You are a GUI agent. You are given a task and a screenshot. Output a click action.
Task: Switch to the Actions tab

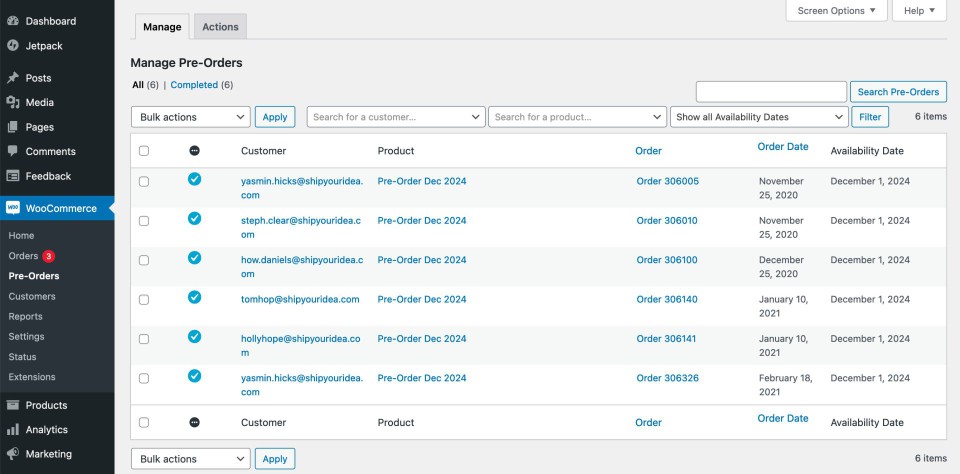coord(220,27)
